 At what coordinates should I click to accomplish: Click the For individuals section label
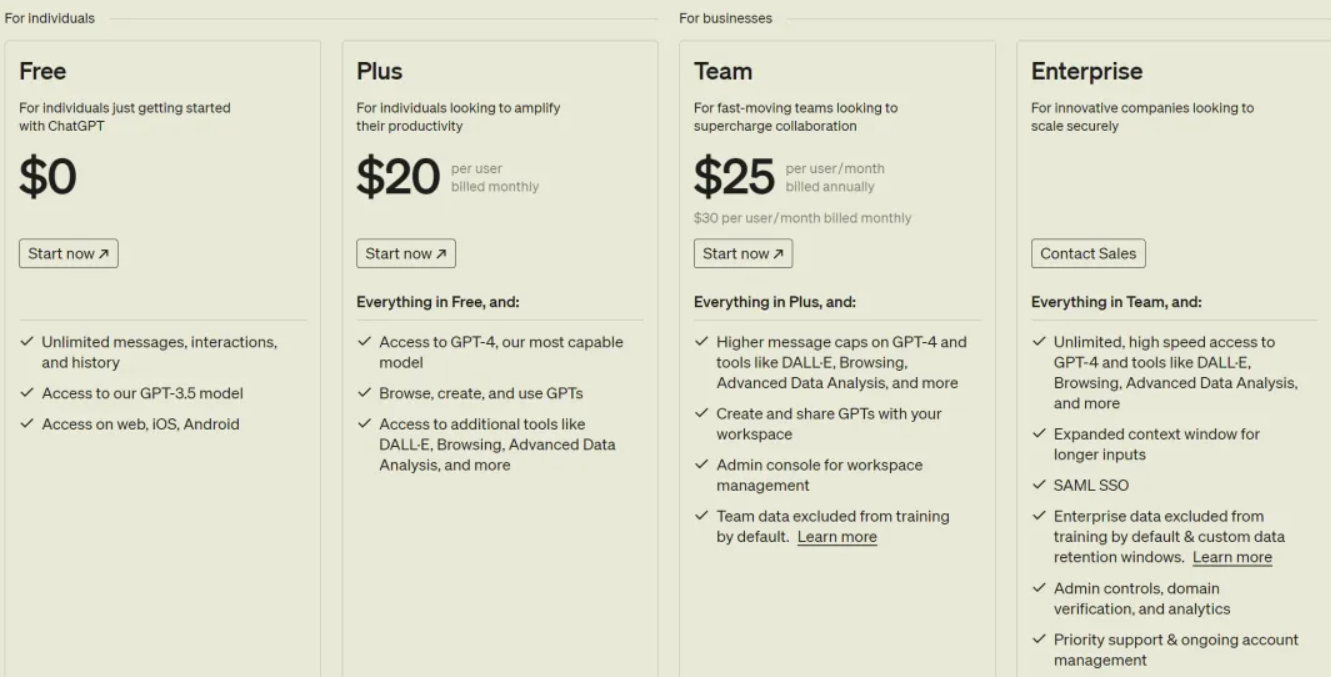49,17
